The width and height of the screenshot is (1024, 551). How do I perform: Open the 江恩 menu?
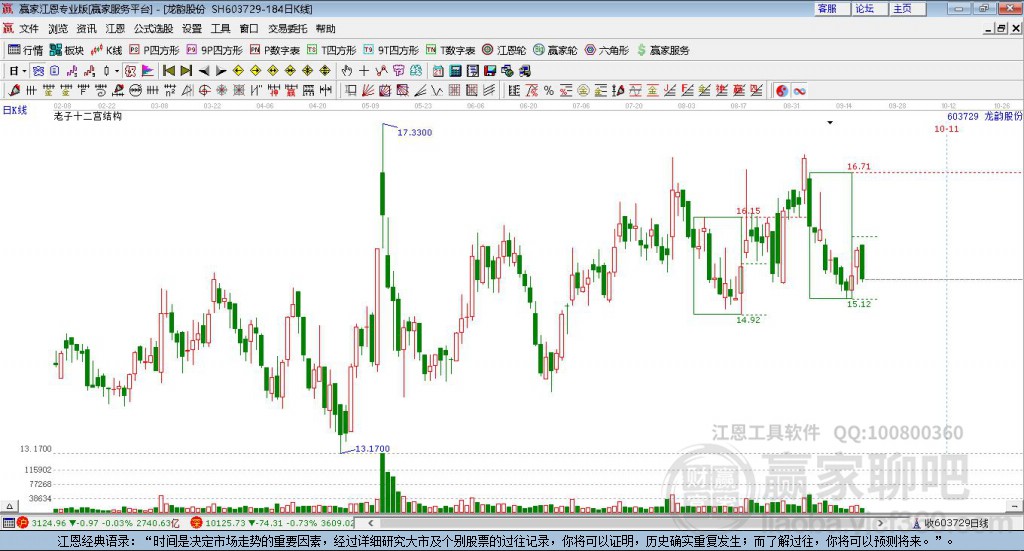(115, 29)
